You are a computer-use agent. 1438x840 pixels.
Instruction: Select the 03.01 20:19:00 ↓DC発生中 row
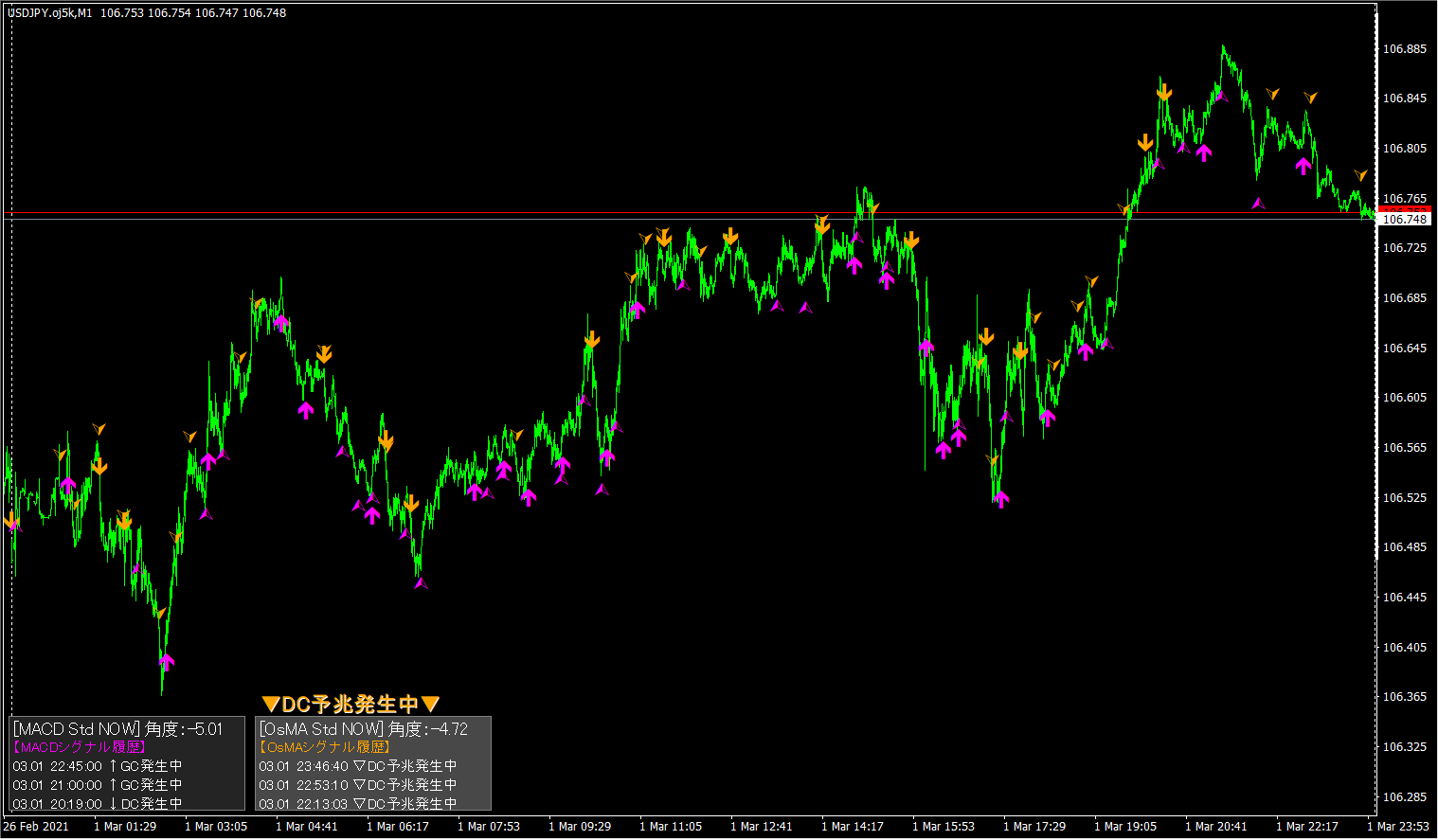click(x=98, y=803)
